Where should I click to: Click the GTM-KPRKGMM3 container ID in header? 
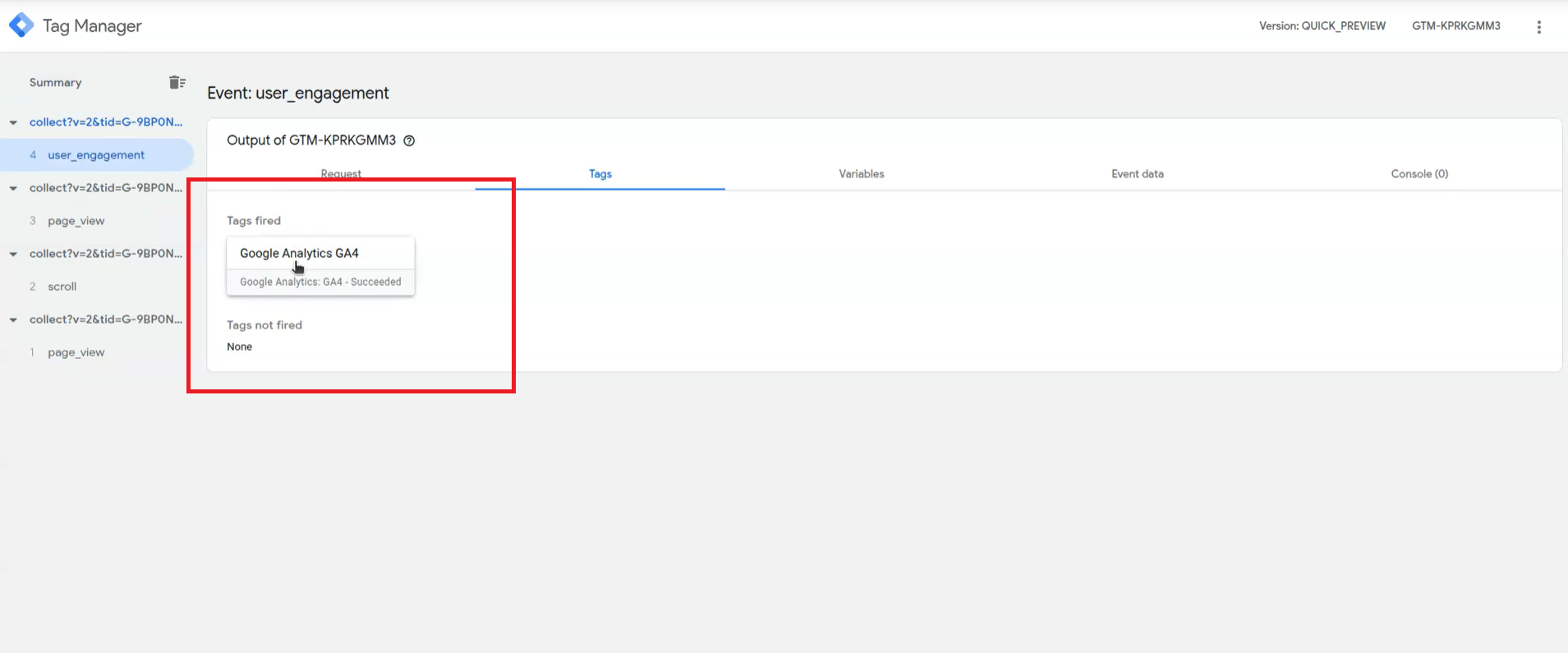1456,25
